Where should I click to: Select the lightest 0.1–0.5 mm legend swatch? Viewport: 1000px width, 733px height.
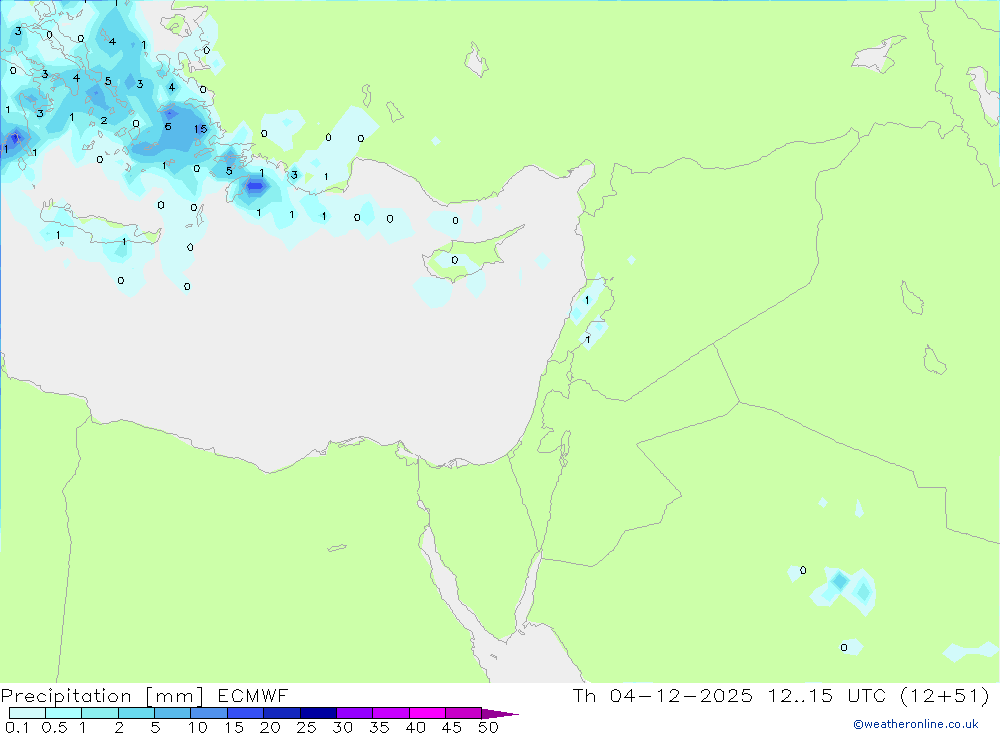pos(27,713)
